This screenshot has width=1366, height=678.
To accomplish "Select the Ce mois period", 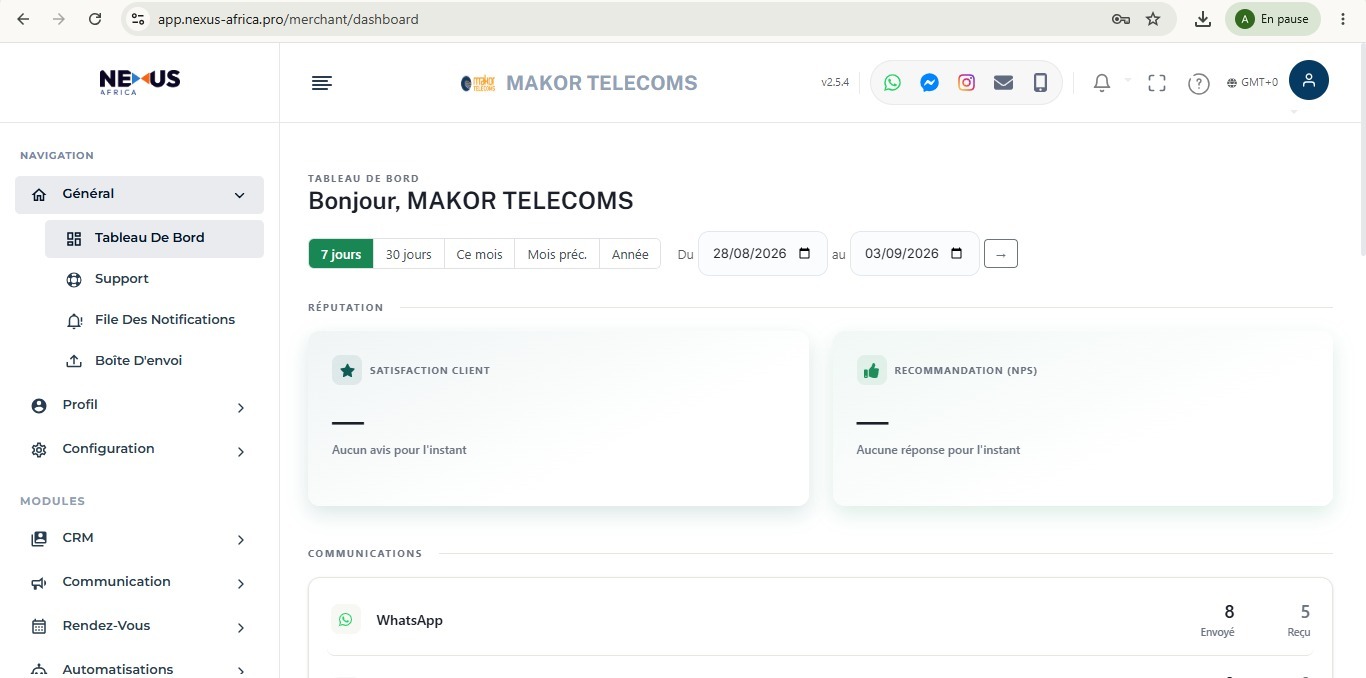I will coord(479,254).
